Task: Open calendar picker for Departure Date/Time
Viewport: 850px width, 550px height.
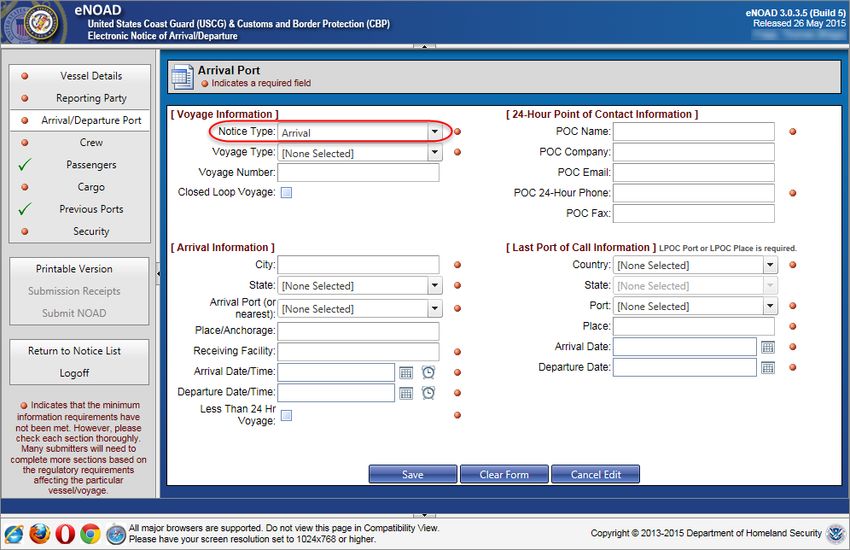Action: pos(406,393)
